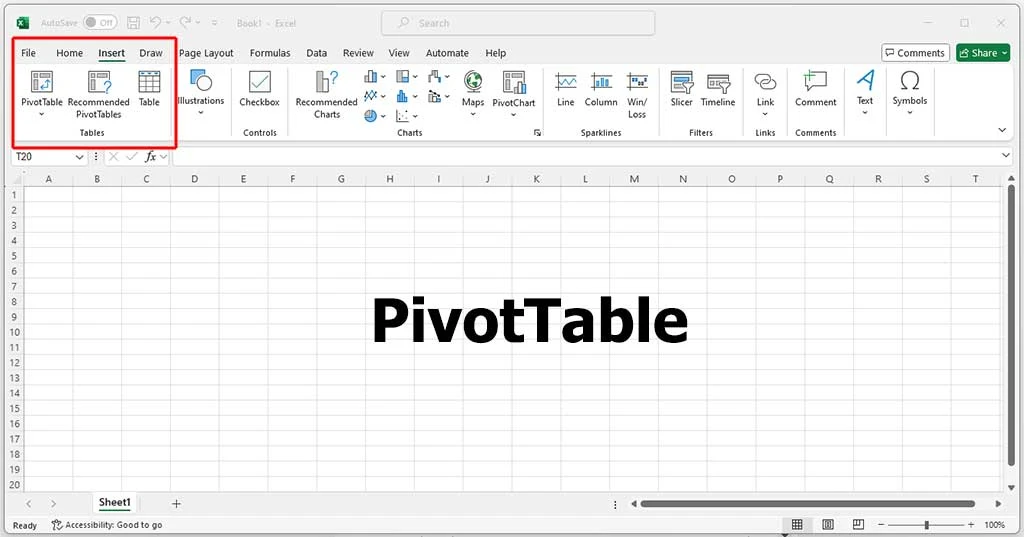This screenshot has height=537, width=1024.
Task: Click the Redo icon
Action: pos(185,23)
